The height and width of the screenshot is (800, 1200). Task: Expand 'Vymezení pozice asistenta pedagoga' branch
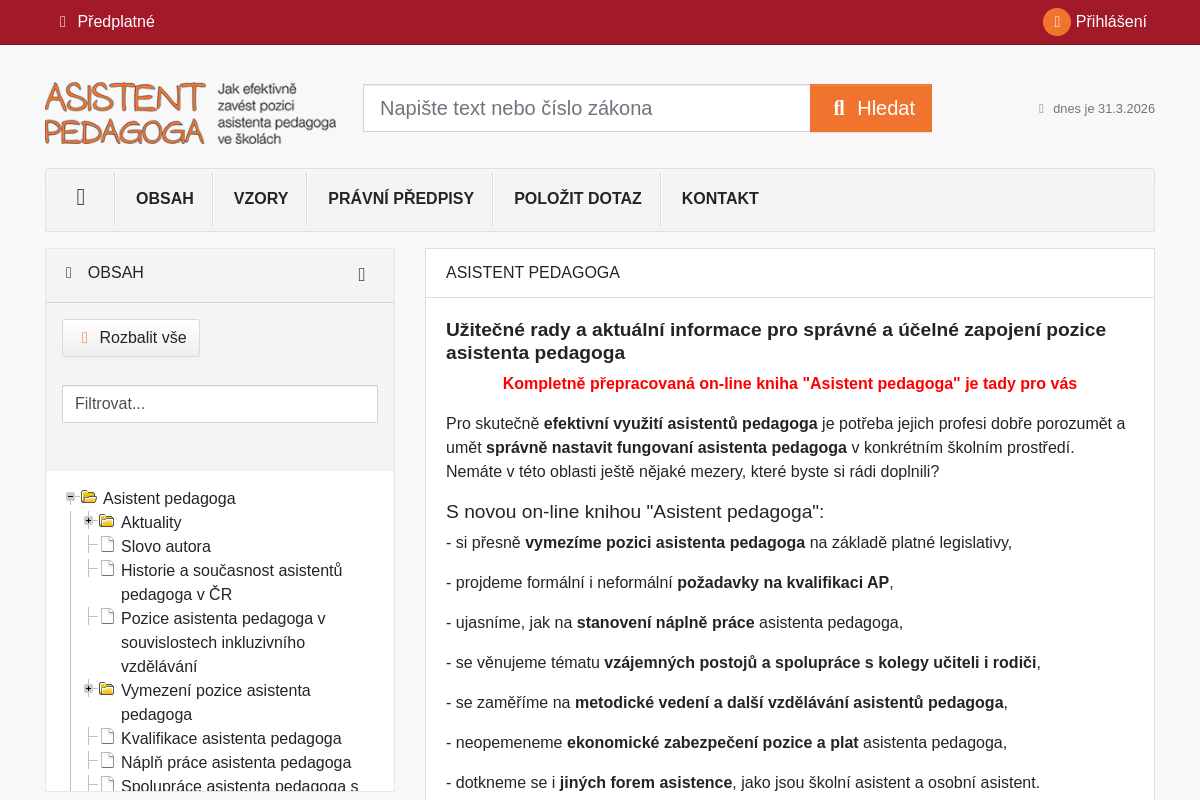[x=88, y=688]
